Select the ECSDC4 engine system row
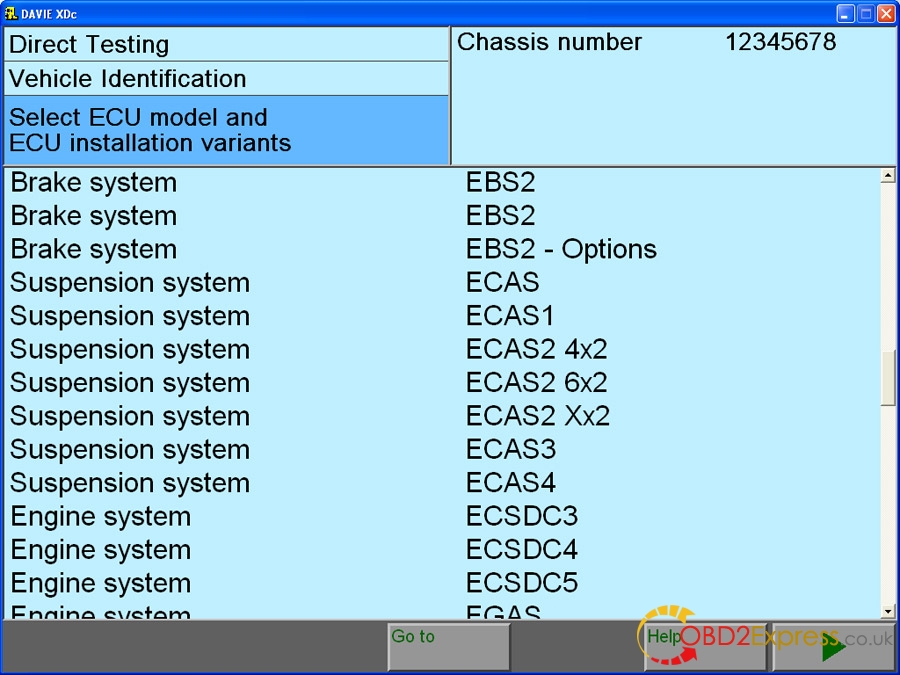Image resolution: width=900 pixels, height=675 pixels. (442, 549)
